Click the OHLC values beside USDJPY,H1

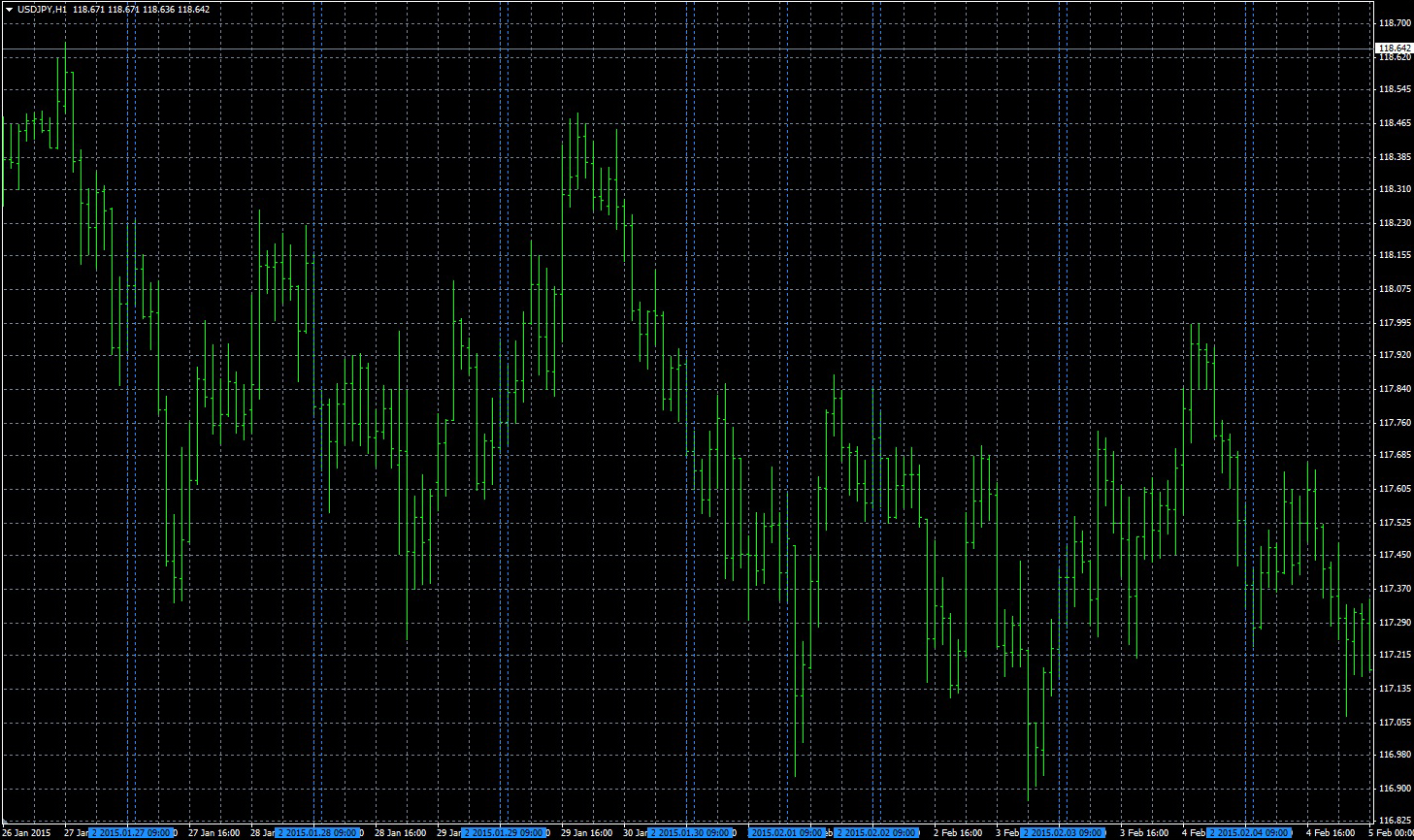coord(141,10)
